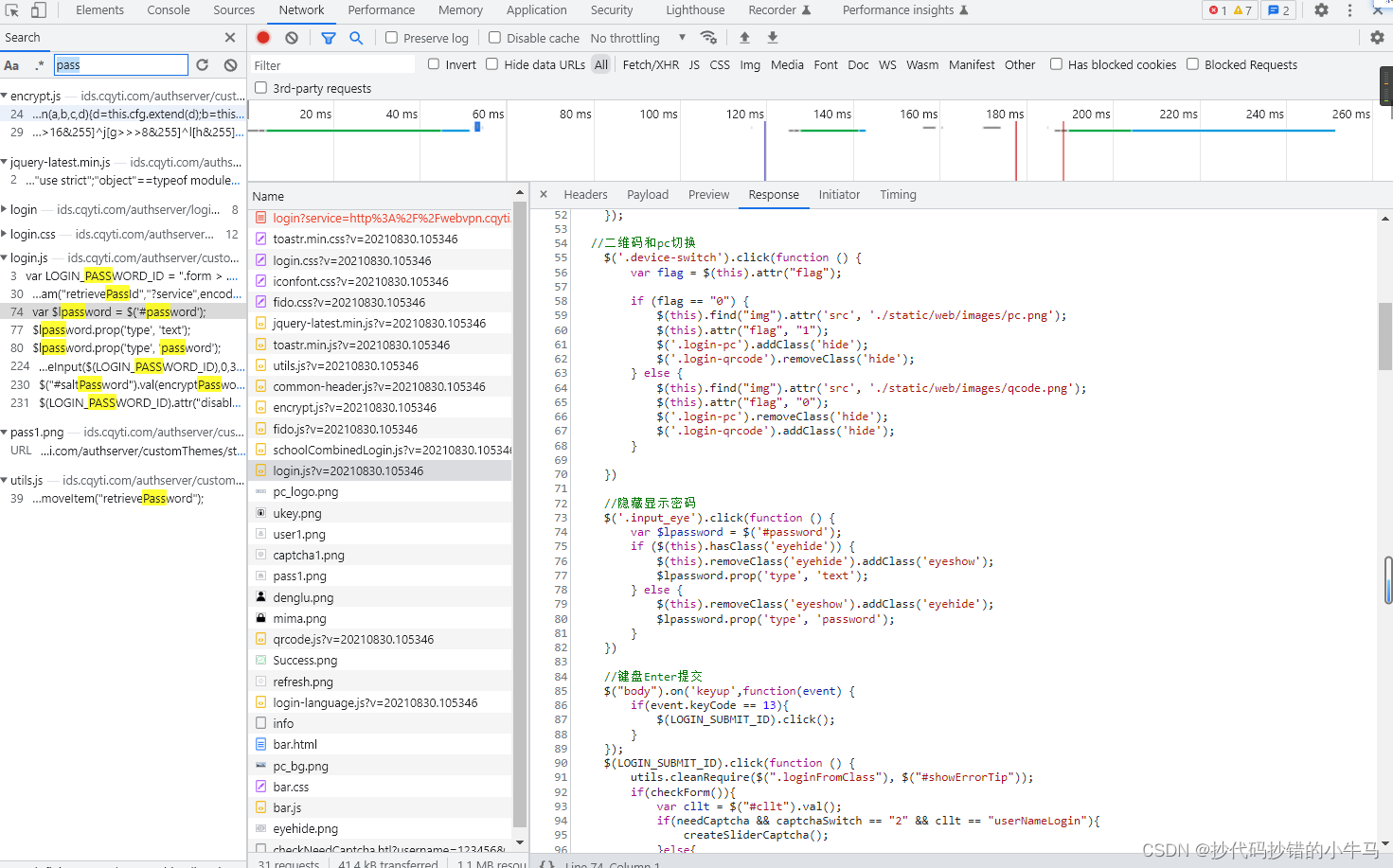This screenshot has width=1393, height=868.
Task: Clear the network log
Action: point(292,38)
